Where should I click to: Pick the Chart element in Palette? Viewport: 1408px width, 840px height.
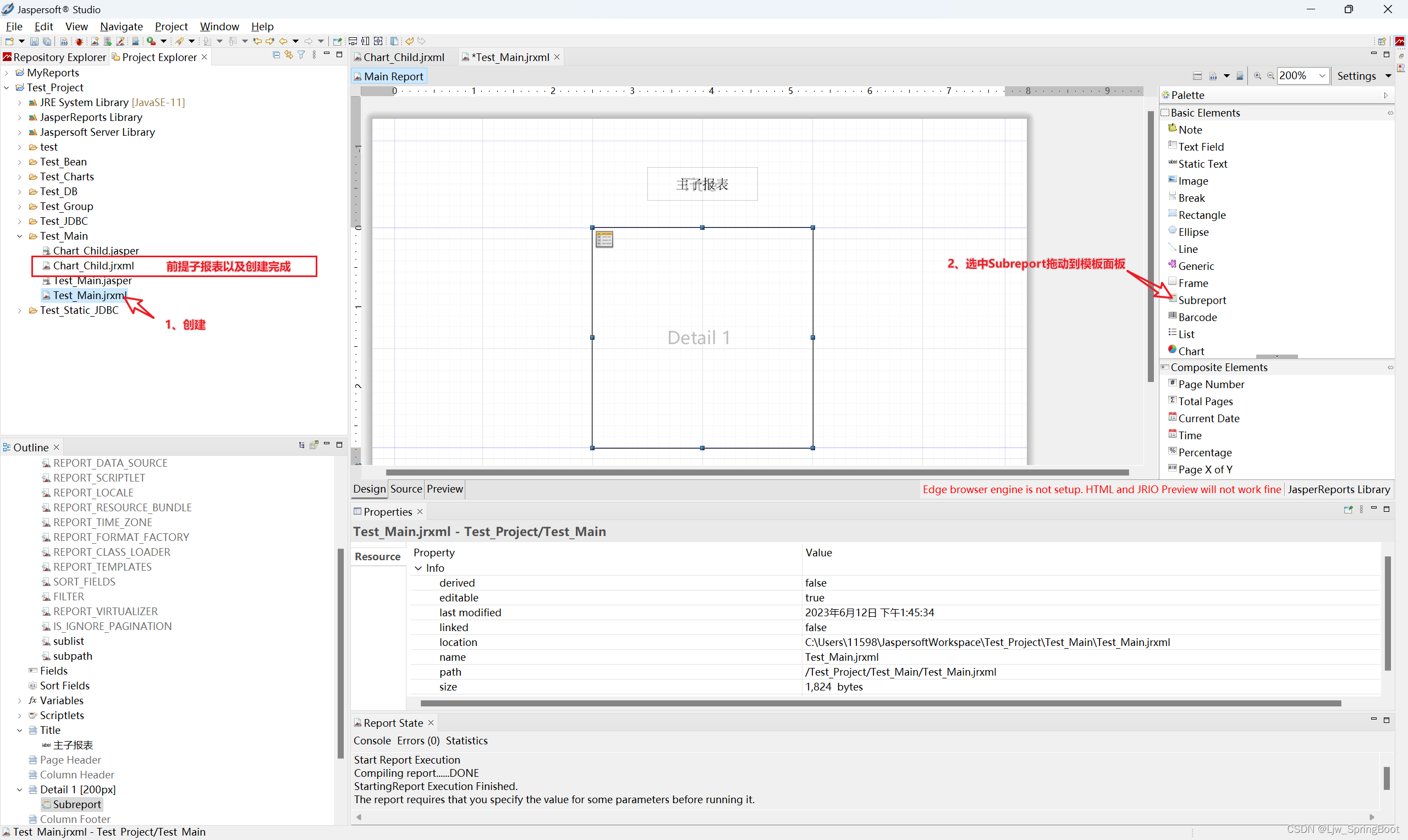(1186, 351)
